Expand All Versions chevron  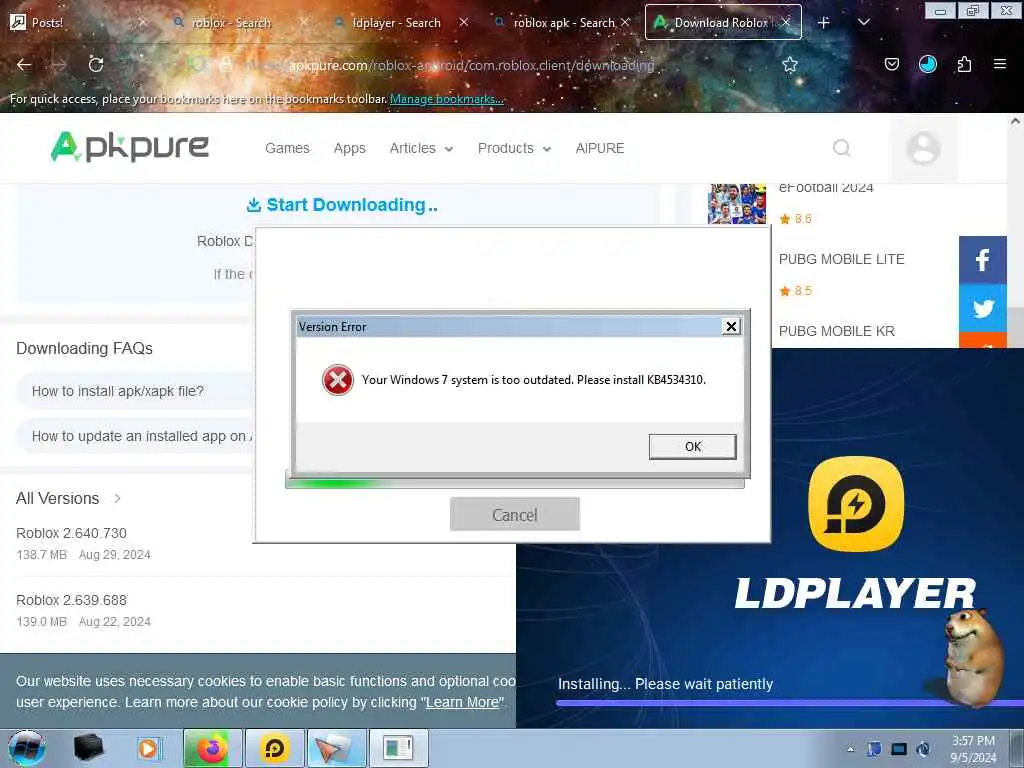[118, 498]
